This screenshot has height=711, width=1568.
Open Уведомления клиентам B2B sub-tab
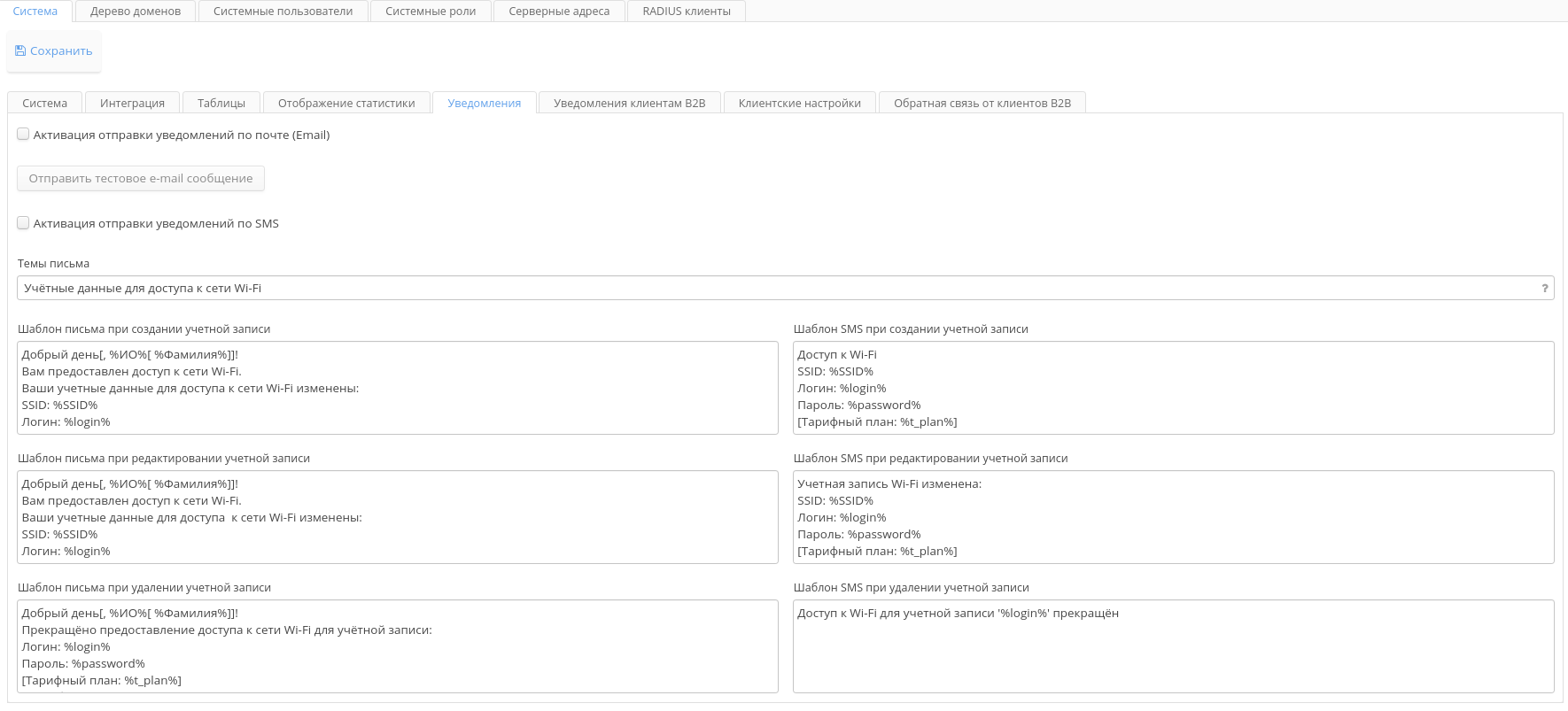[x=630, y=104]
